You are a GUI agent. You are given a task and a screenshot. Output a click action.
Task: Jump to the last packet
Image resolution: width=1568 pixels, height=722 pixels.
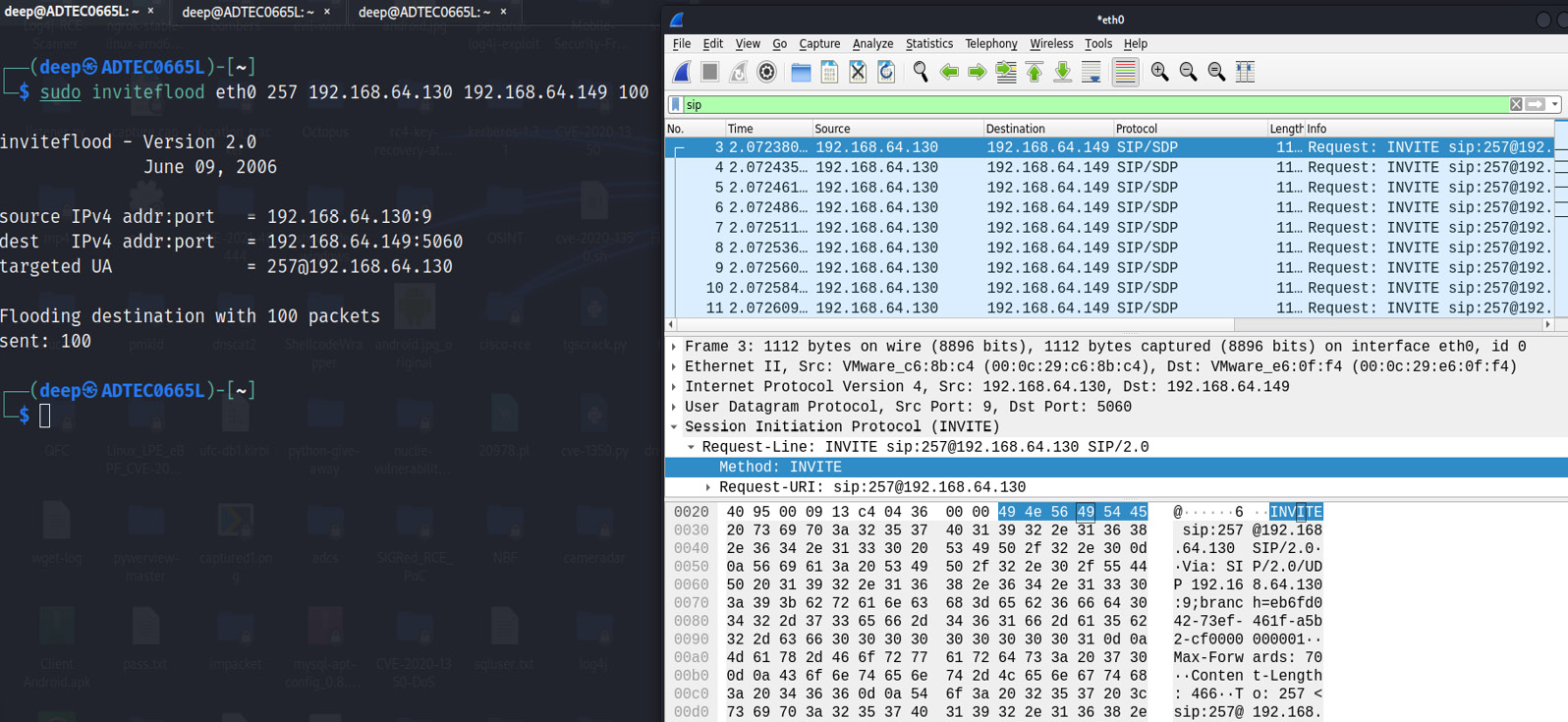[1063, 72]
